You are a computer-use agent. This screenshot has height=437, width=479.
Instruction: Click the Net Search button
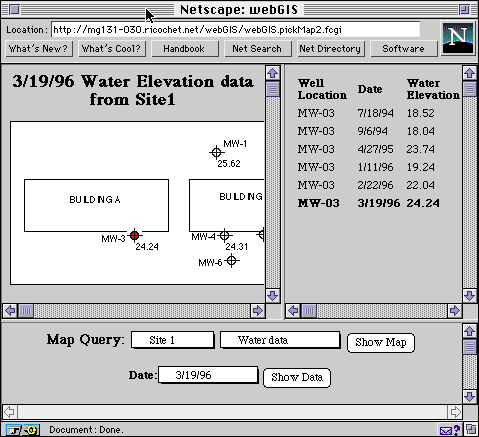(x=258, y=49)
